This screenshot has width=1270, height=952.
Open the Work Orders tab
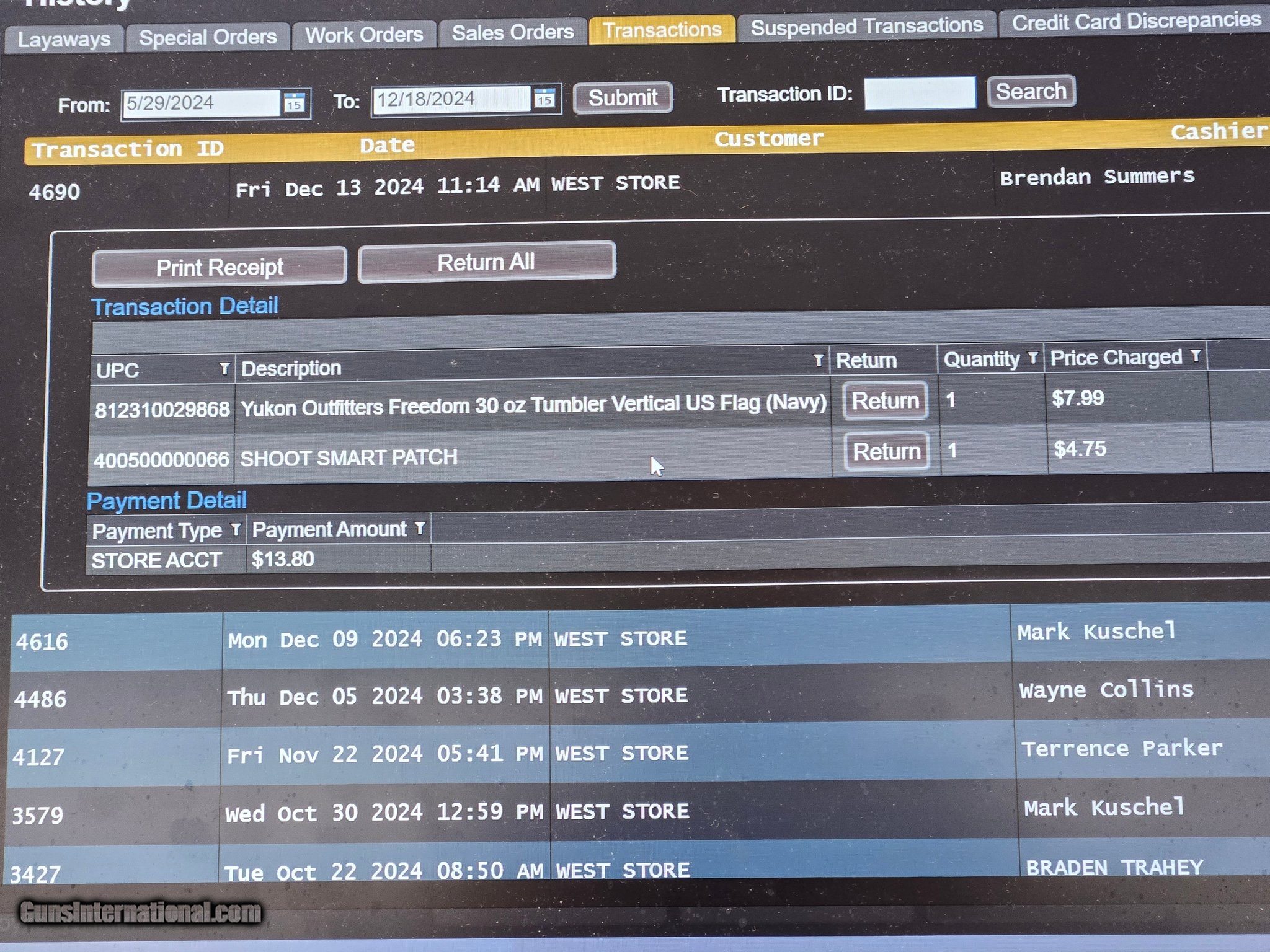364,35
